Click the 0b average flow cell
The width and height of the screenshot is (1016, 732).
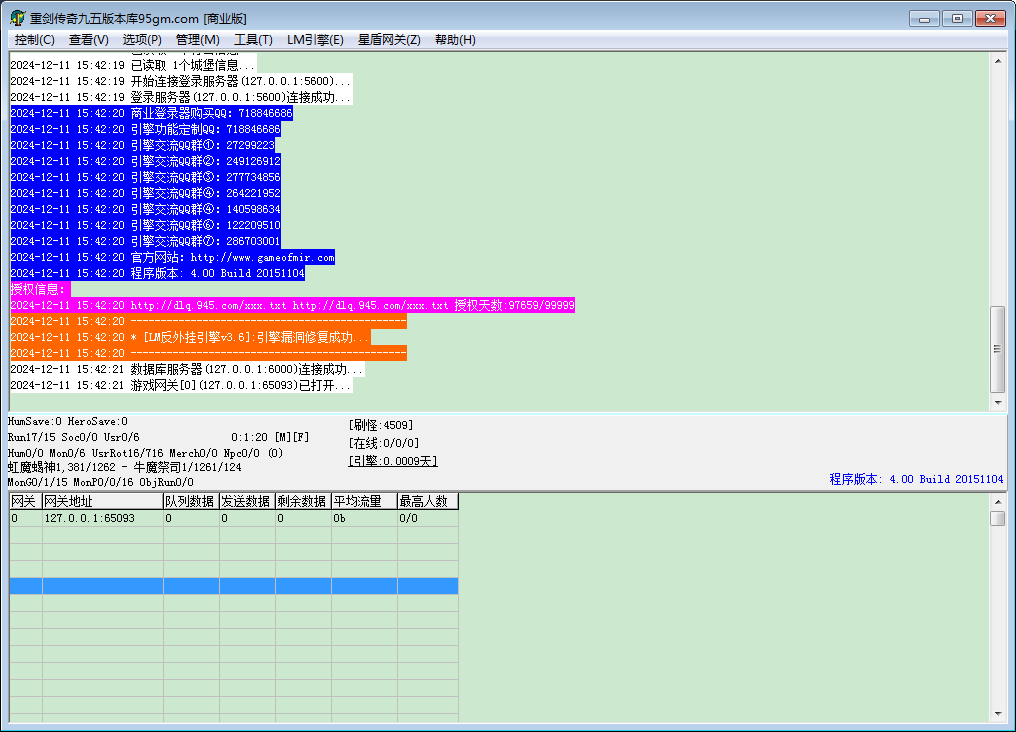pos(364,518)
